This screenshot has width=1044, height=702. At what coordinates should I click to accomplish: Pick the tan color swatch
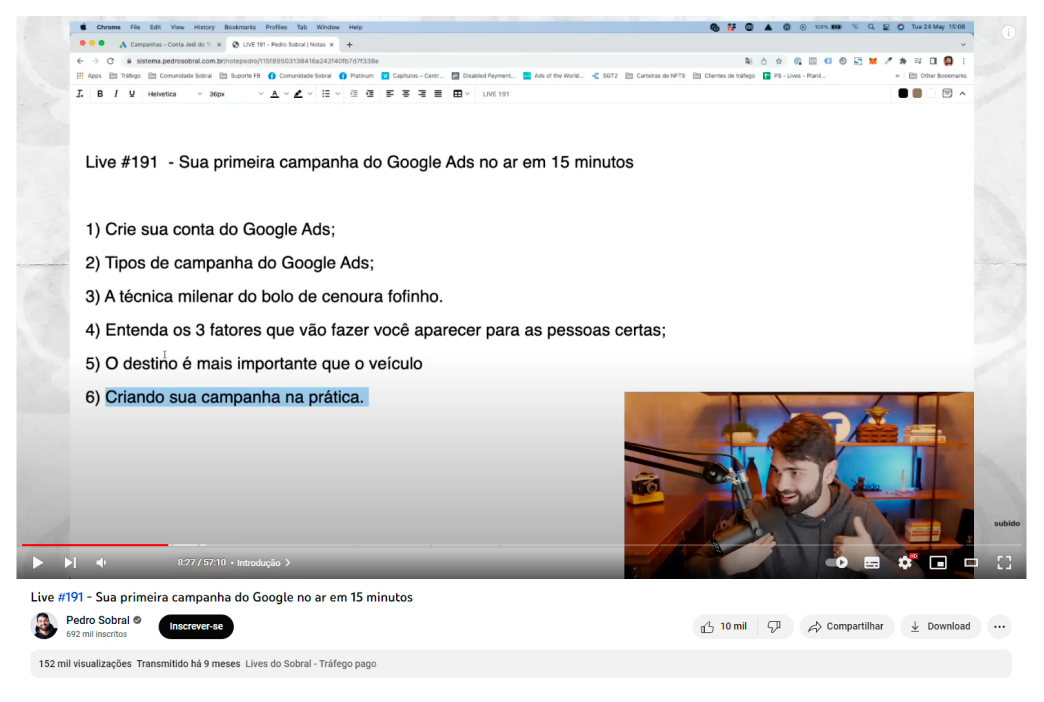917,93
